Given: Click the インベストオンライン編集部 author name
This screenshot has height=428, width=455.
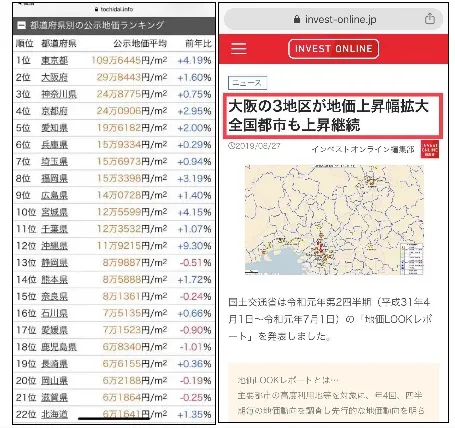Looking at the screenshot, I should click(363, 150).
